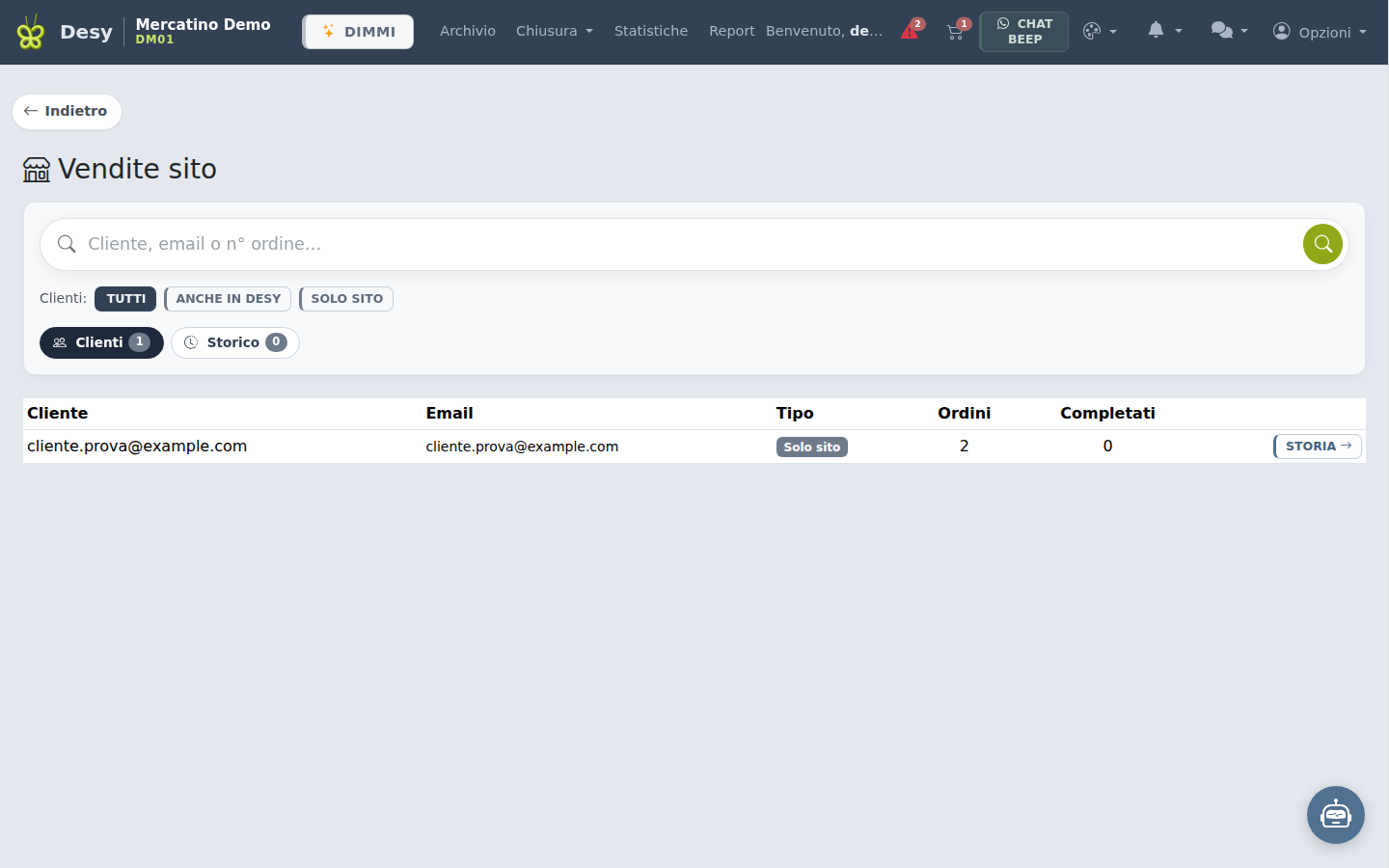Screen dimensions: 1389x868
Task: Go back with the Indietro button
Action: 67,111
